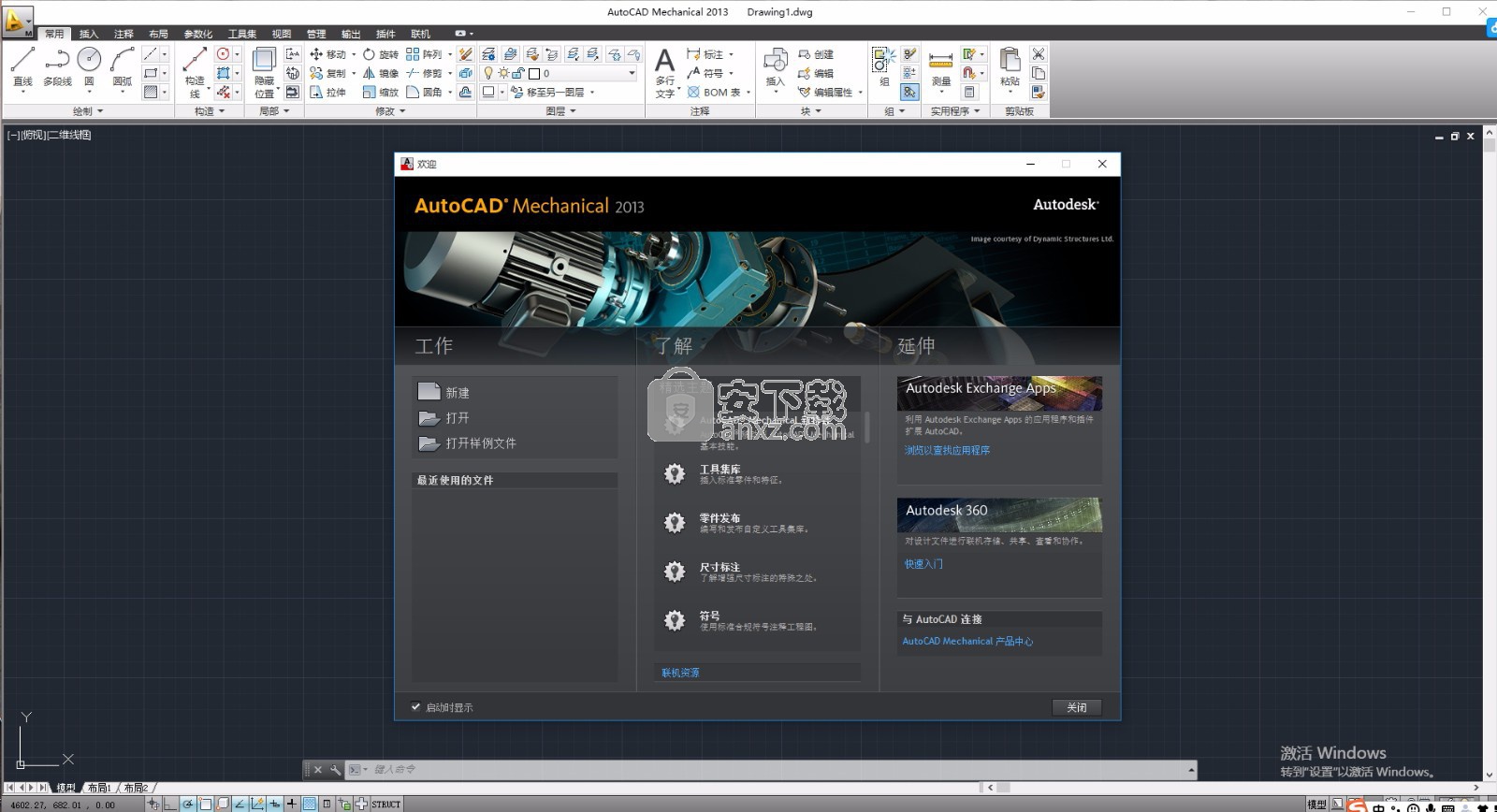The width and height of the screenshot is (1497, 812).
Task: Select the 缩放 (Scale) tool
Action: 381,92
